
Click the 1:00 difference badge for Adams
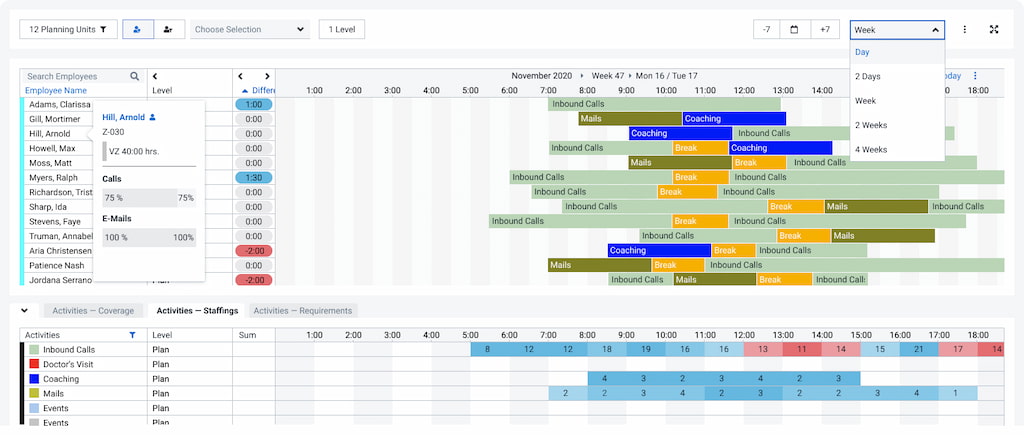[x=254, y=105]
